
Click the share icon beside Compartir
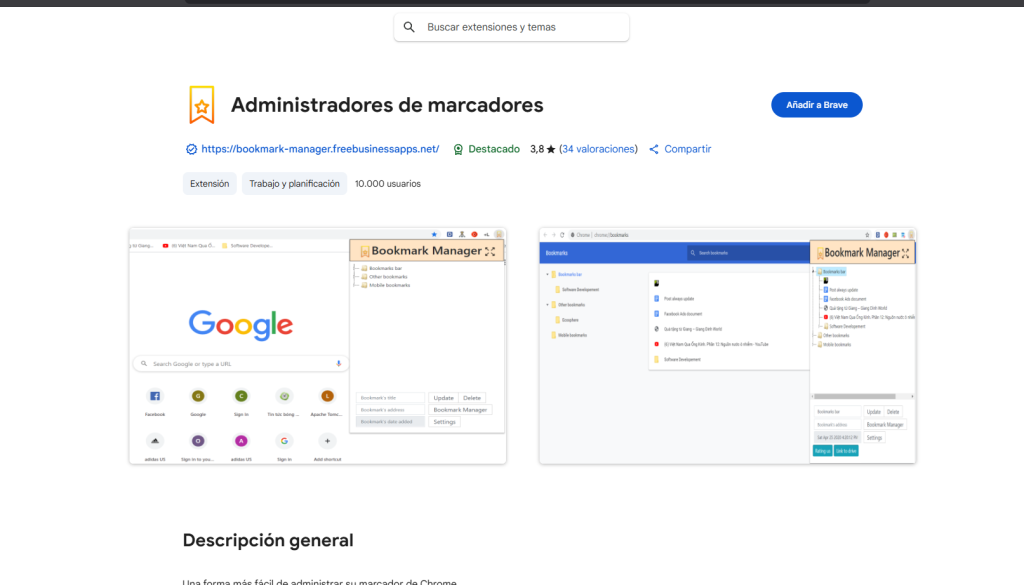[654, 149]
